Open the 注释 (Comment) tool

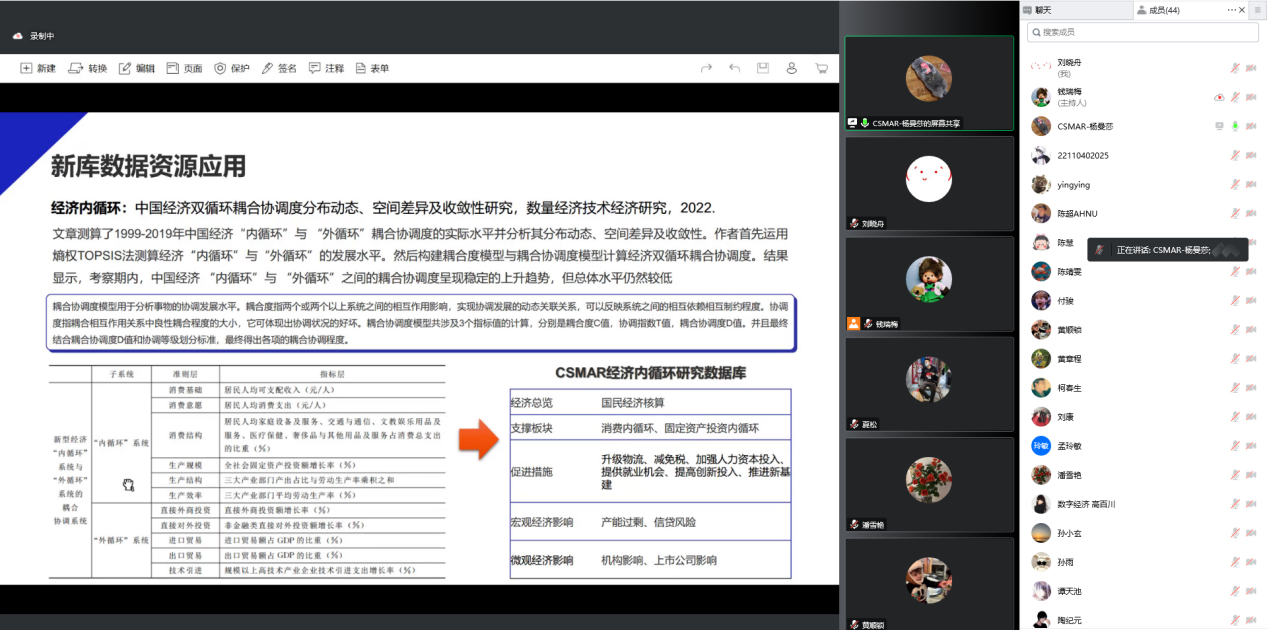pyautogui.click(x=326, y=68)
